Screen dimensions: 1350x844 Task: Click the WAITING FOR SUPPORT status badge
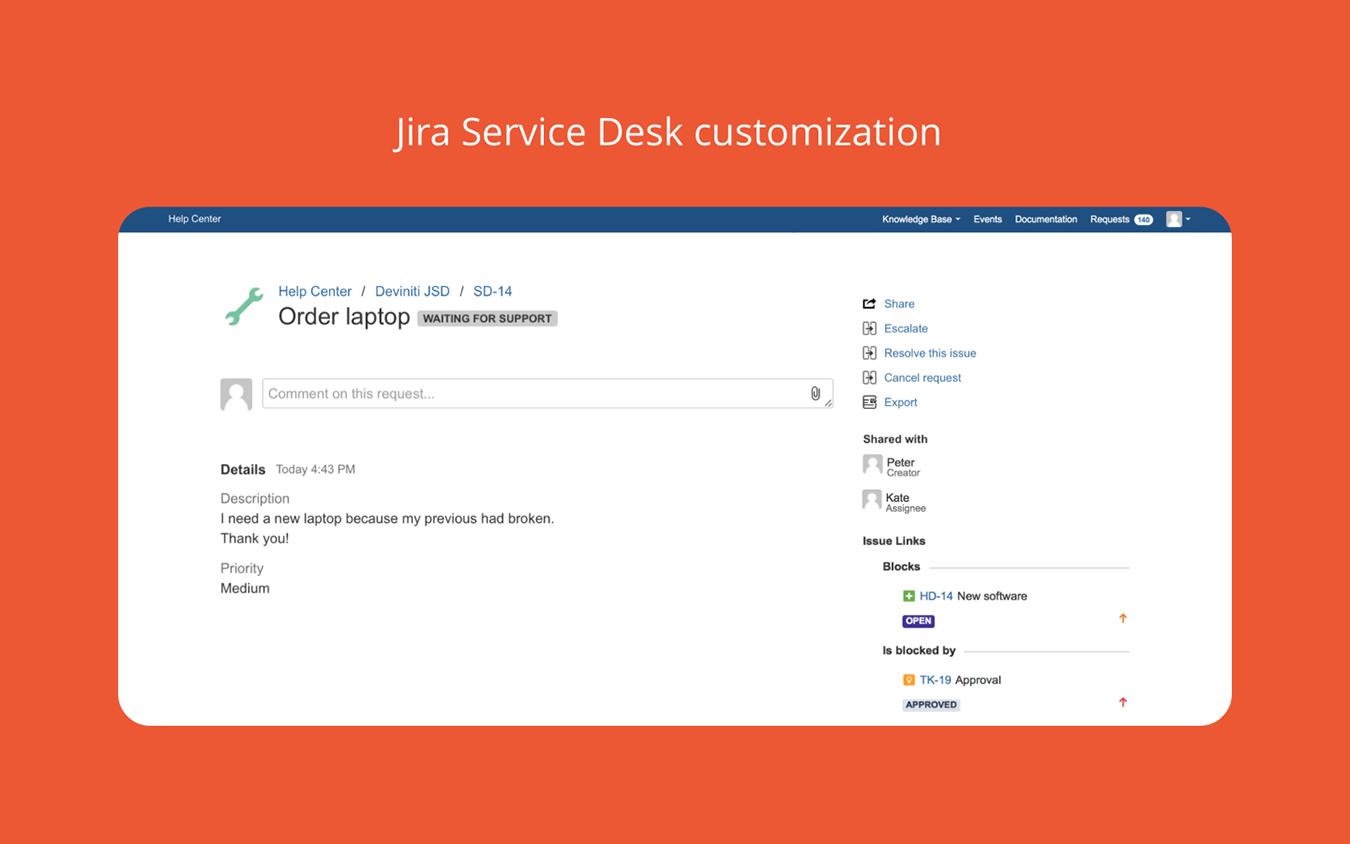pos(487,318)
